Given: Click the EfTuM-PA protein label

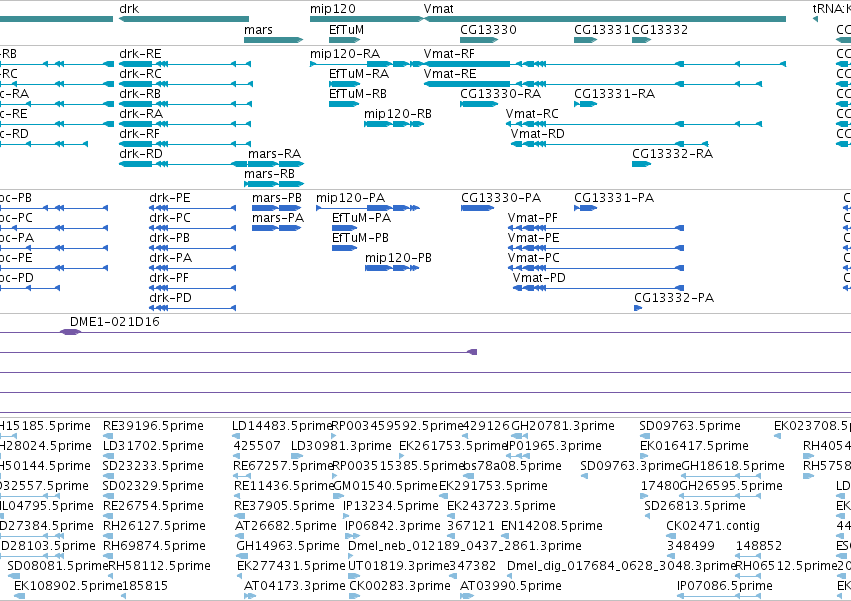Looking at the screenshot, I should tap(361, 218).
